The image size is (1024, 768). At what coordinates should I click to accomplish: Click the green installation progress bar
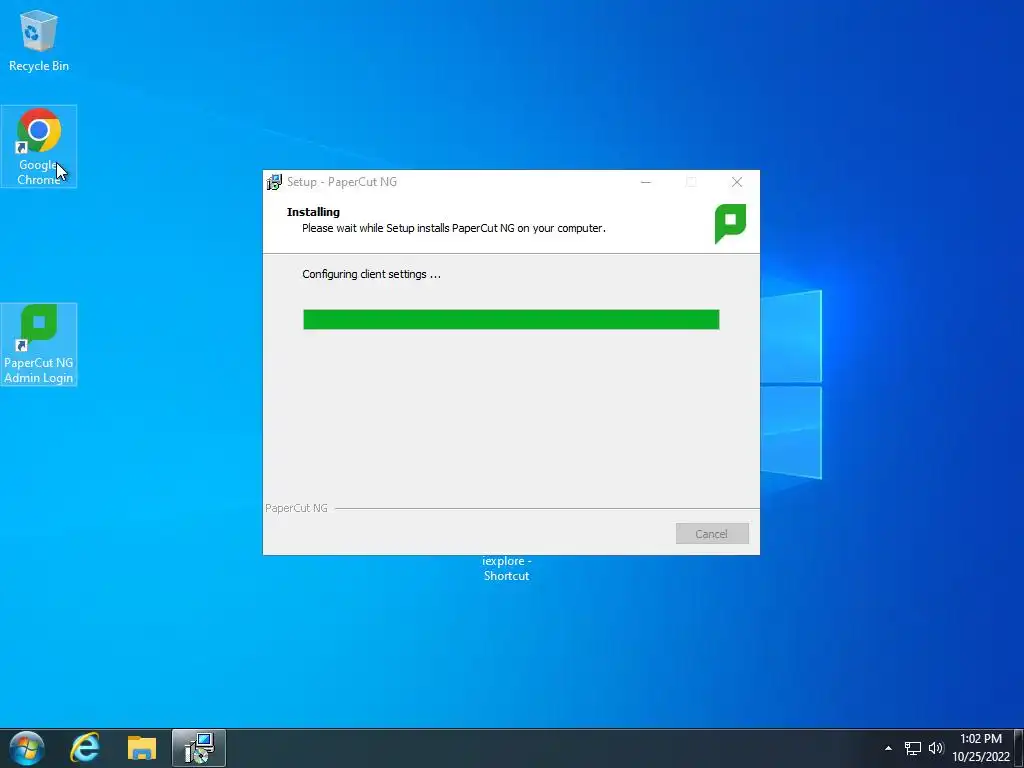tap(511, 319)
